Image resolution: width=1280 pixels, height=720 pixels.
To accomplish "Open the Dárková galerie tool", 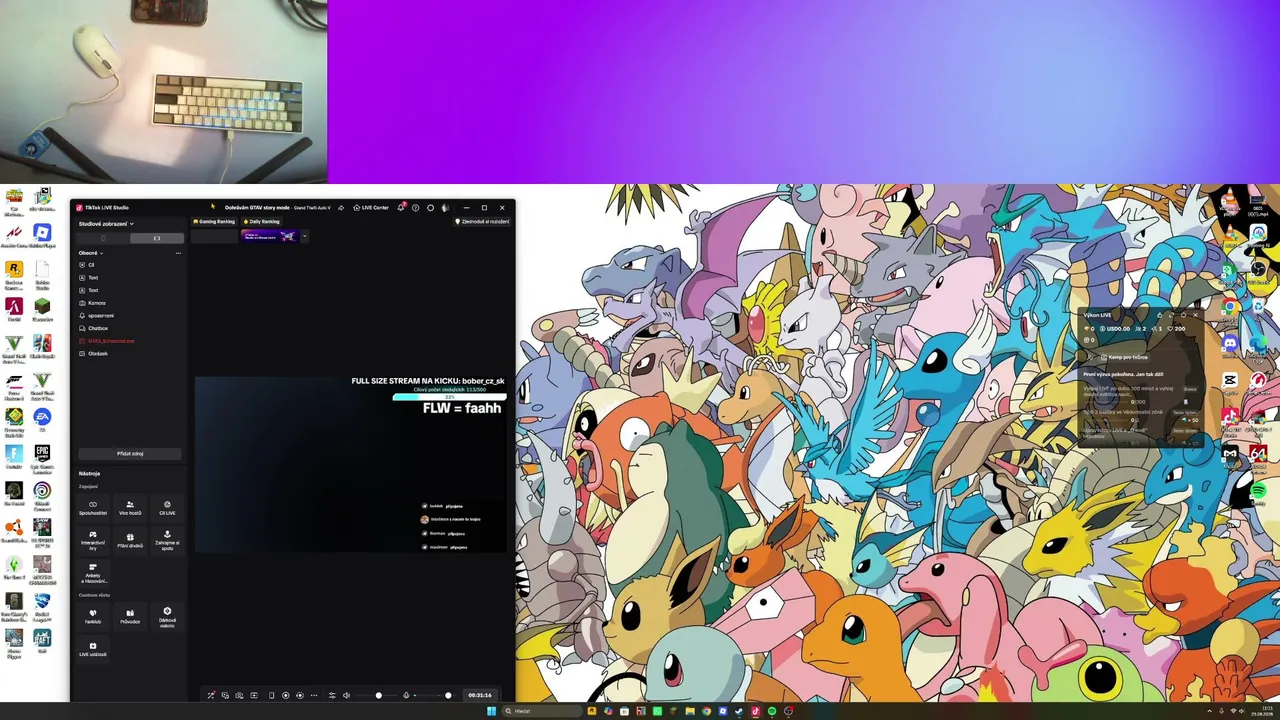I will [167, 616].
